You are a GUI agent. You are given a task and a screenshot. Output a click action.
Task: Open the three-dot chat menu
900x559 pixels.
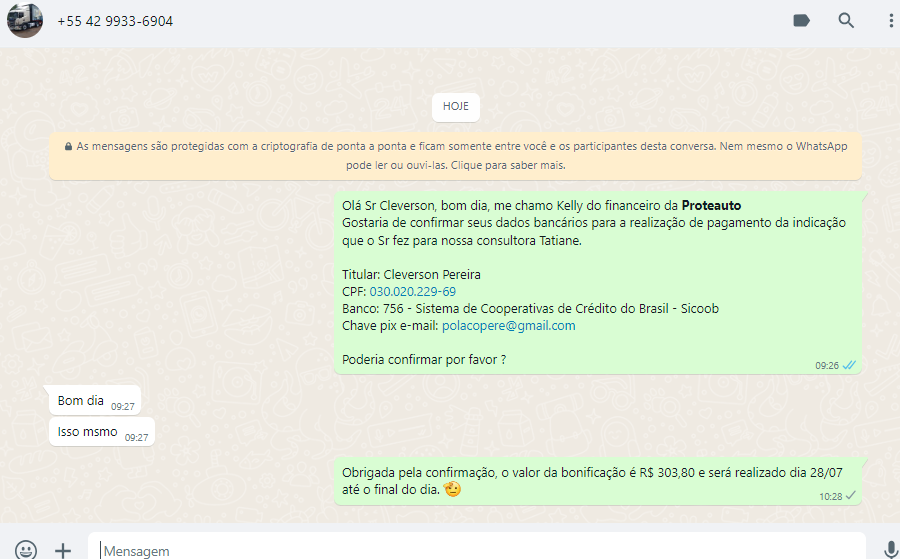click(x=890, y=21)
